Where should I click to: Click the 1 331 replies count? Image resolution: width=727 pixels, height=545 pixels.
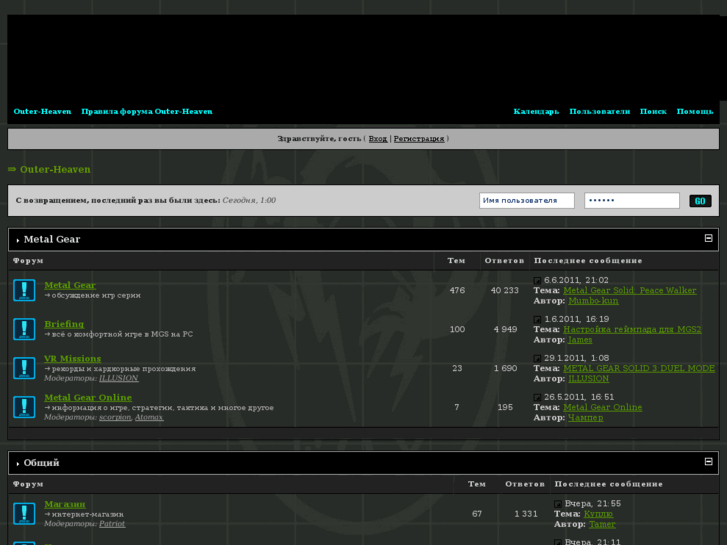click(526, 514)
